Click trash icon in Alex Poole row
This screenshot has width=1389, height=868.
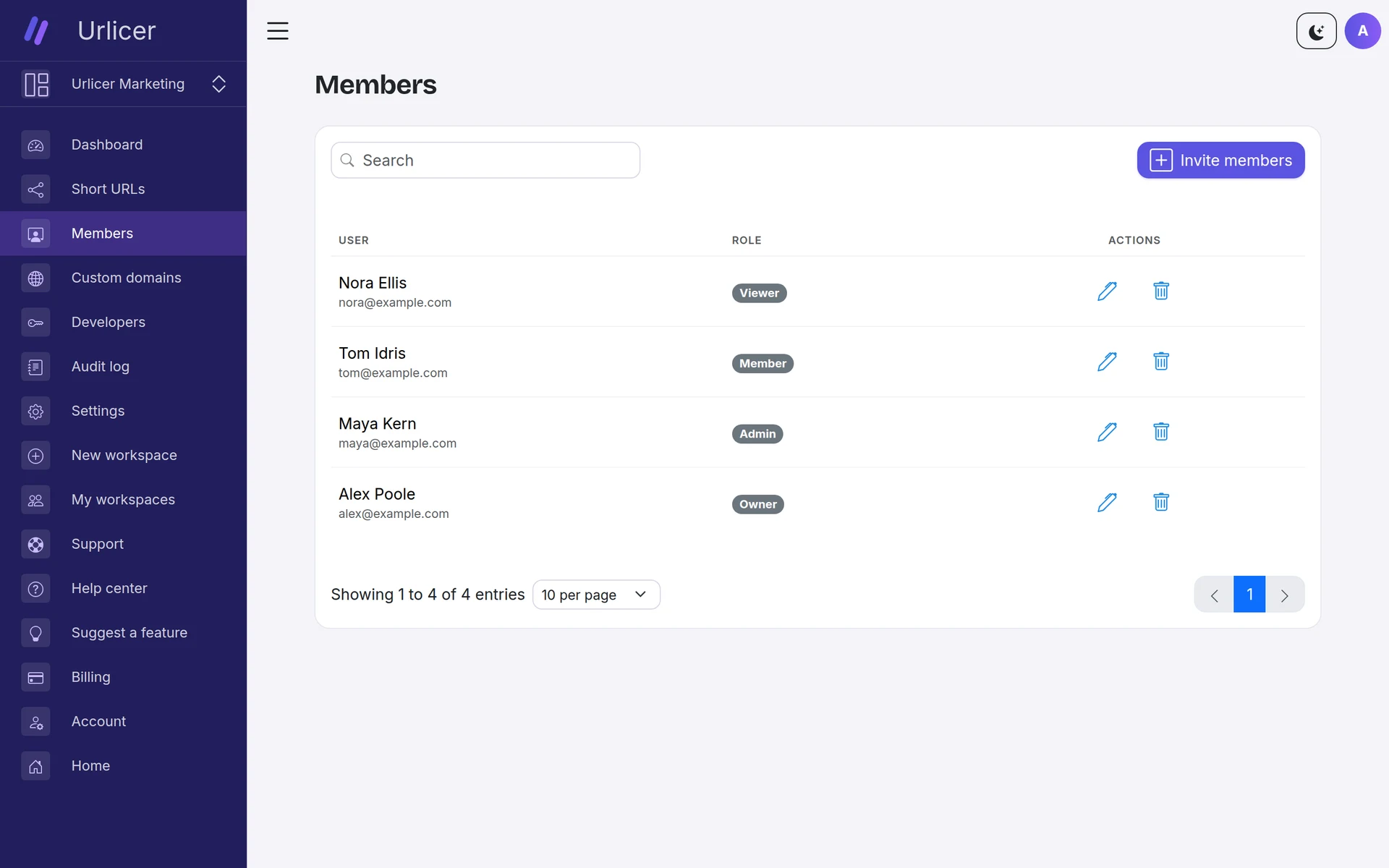coord(1161,502)
